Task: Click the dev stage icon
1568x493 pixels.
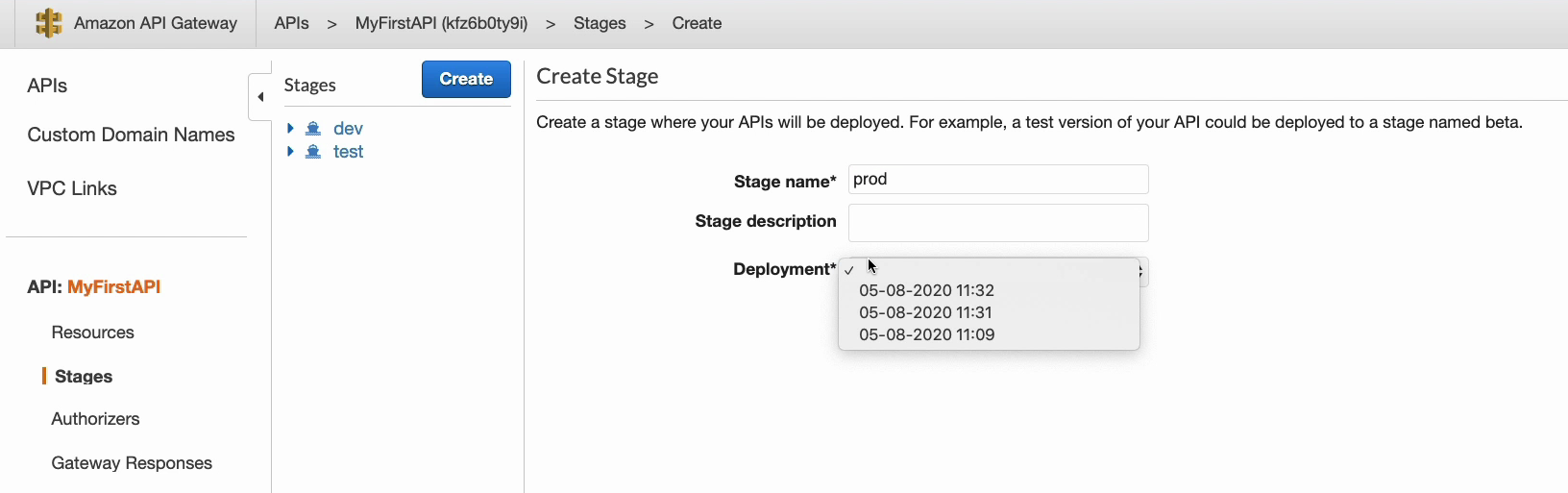Action: coord(313,129)
